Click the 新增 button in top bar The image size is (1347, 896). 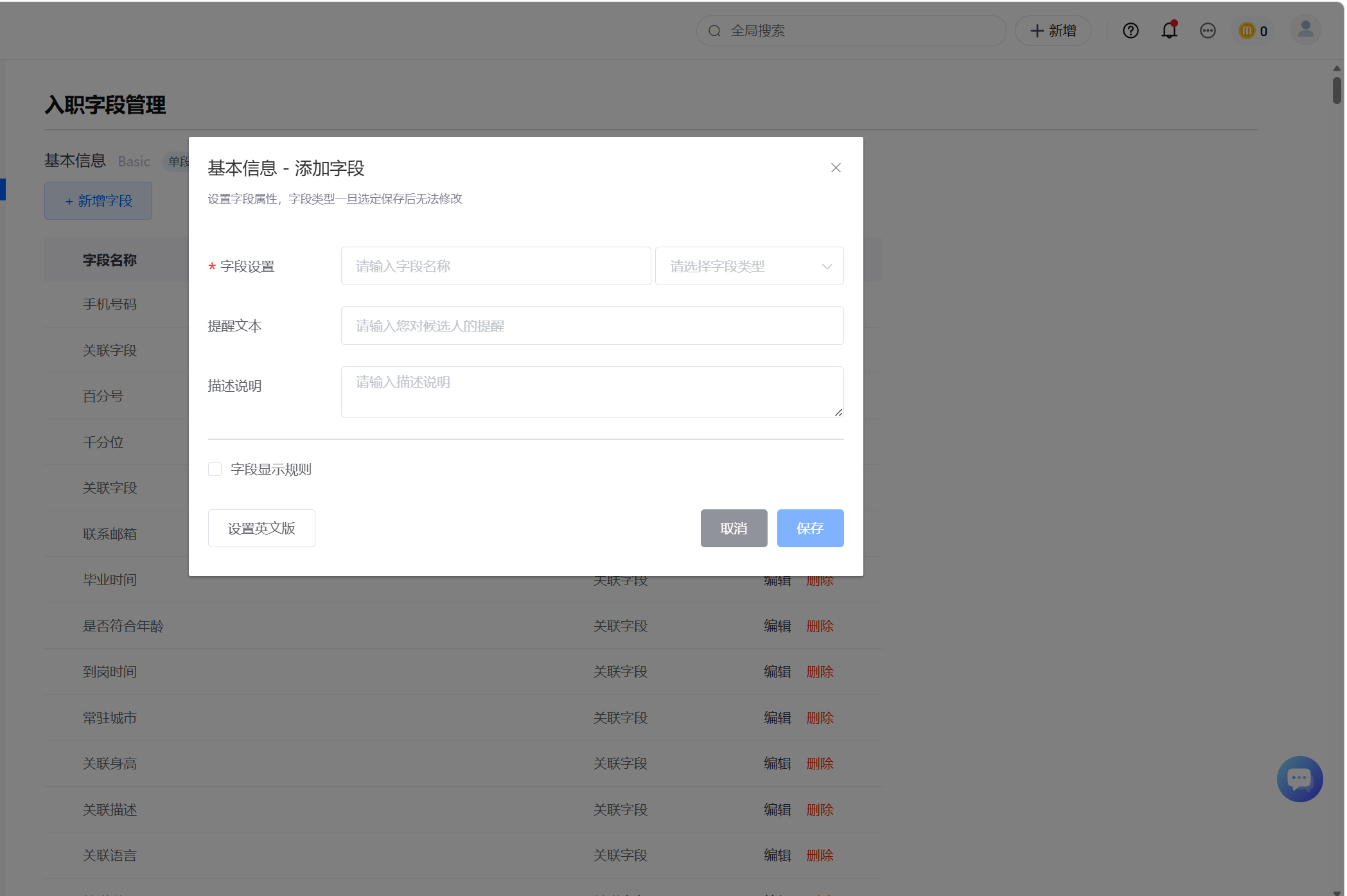(1053, 31)
